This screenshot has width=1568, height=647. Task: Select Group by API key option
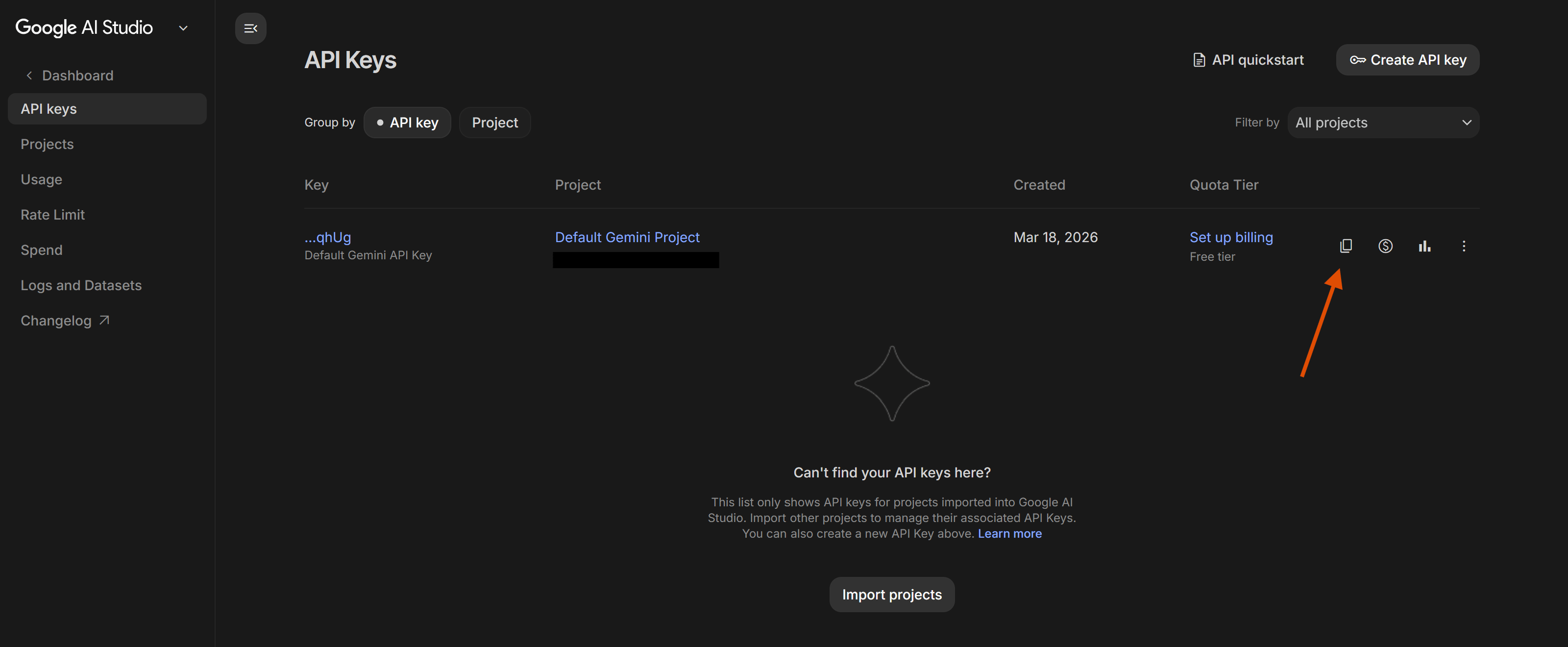pos(407,123)
